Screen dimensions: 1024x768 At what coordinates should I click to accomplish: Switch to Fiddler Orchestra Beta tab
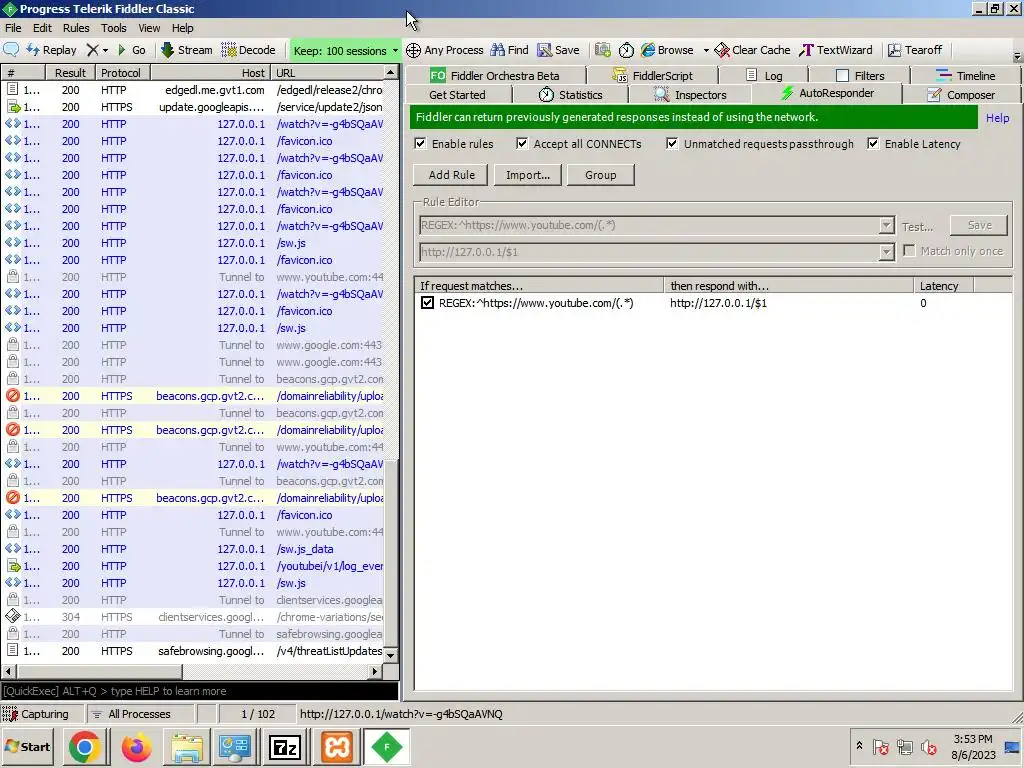click(x=494, y=76)
